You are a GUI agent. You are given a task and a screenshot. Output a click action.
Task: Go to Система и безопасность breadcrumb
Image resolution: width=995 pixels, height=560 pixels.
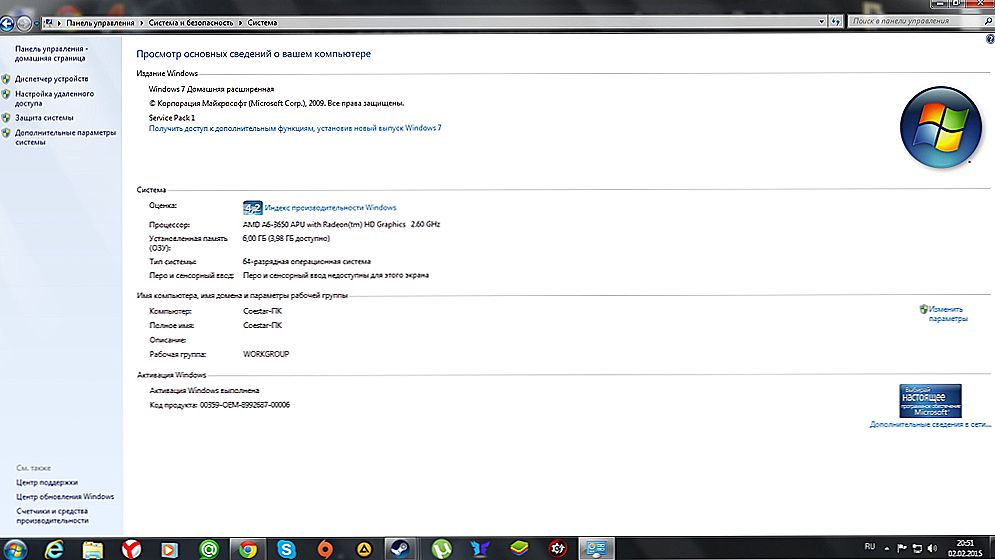click(191, 23)
